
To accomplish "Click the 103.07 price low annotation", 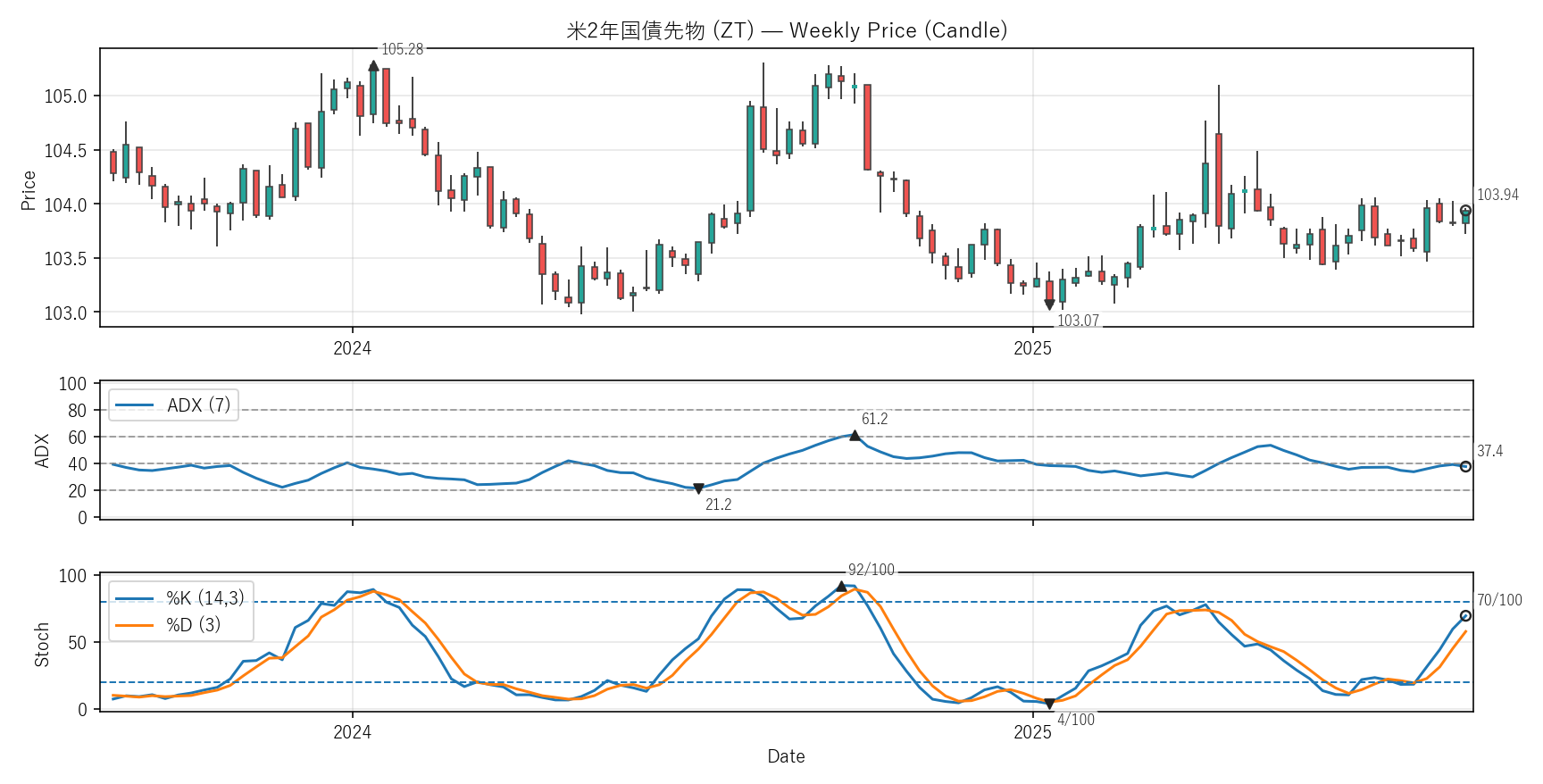I will pos(1078,321).
